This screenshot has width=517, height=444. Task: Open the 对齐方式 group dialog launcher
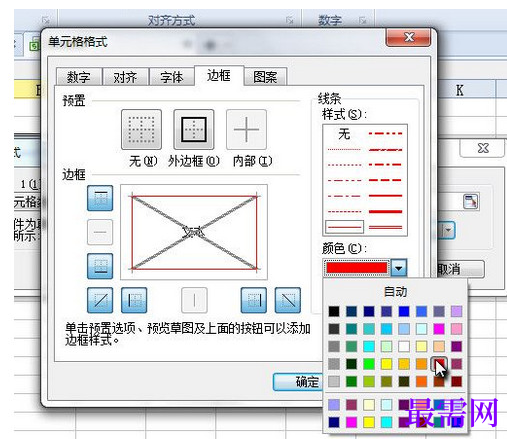(289, 21)
